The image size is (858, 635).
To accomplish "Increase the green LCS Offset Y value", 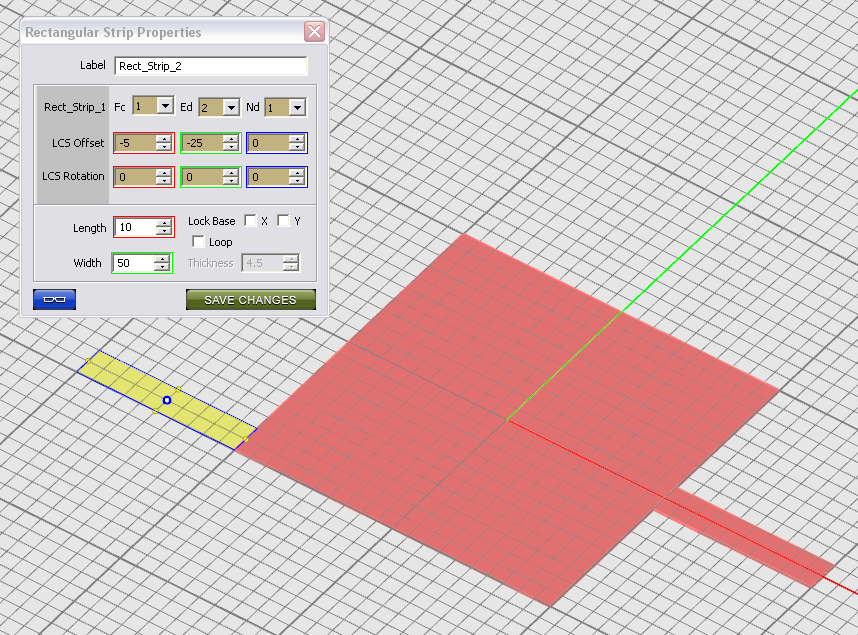I will (x=230, y=139).
